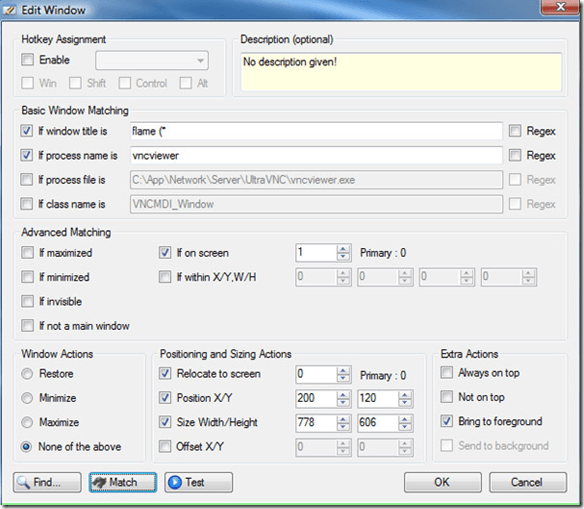The width and height of the screenshot is (584, 509).
Task: Check the 'If invisible' option
Action: 28,301
